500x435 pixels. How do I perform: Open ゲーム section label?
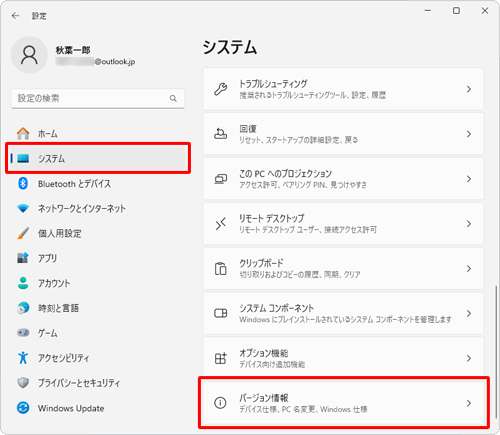click(x=48, y=333)
